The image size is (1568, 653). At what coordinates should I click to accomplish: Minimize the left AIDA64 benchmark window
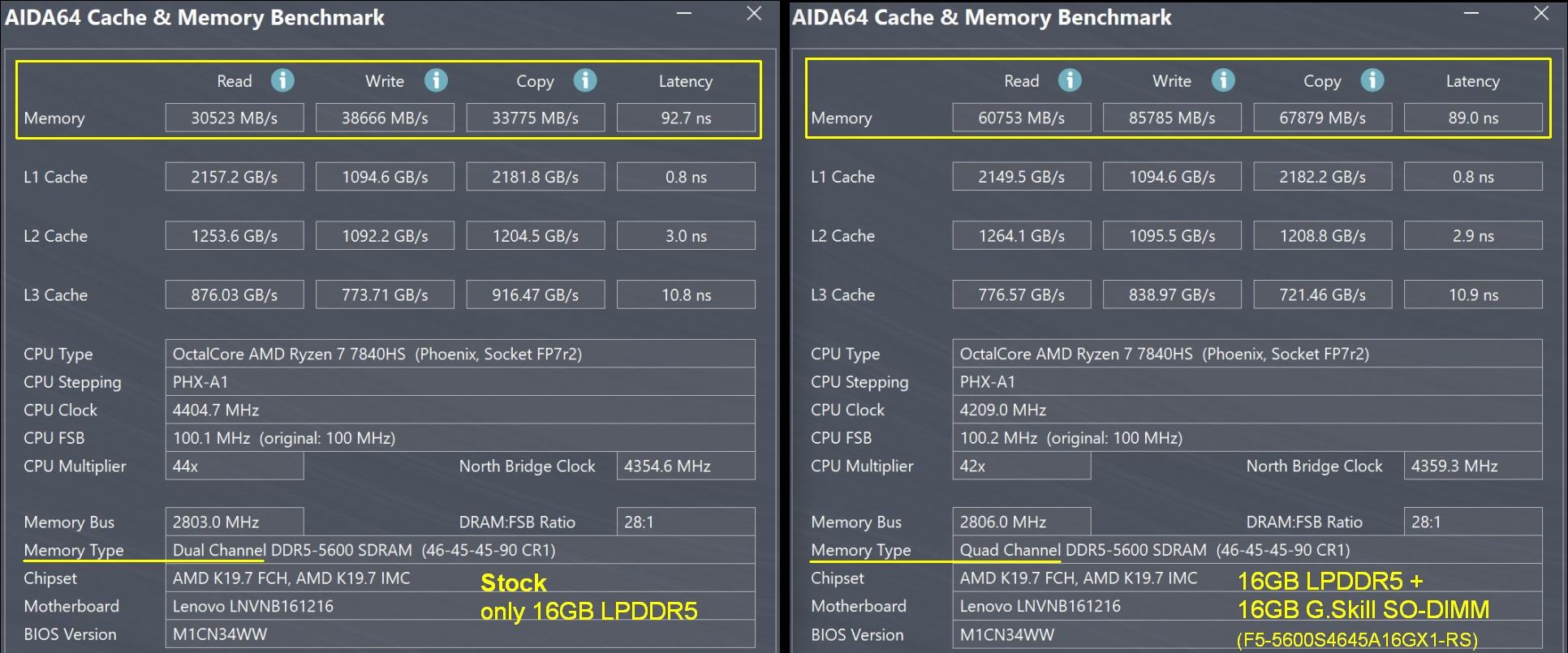(684, 14)
